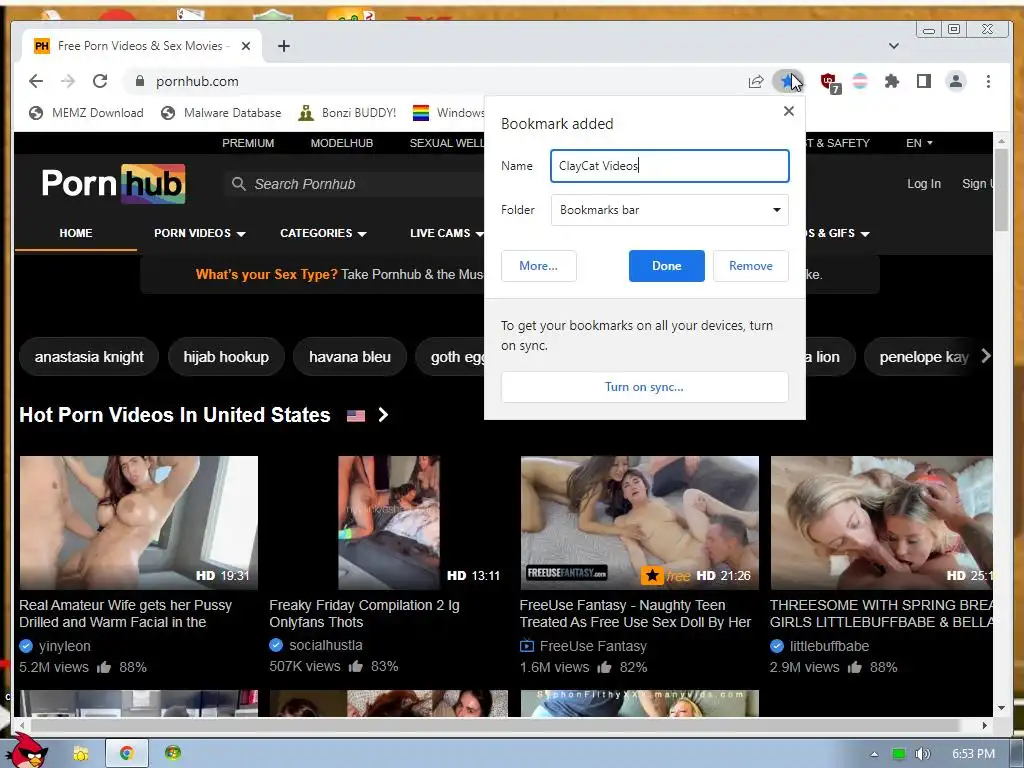Image resolution: width=1024 pixels, height=768 pixels.
Task: Select the havana bleu tag pill
Action: (x=349, y=357)
